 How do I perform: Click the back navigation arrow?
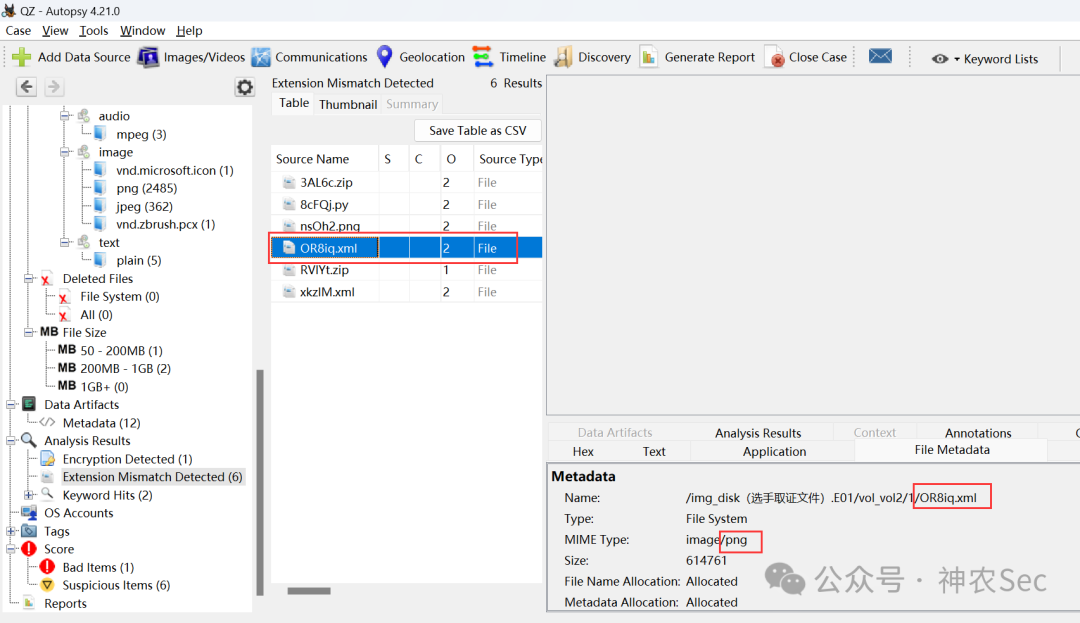26,87
